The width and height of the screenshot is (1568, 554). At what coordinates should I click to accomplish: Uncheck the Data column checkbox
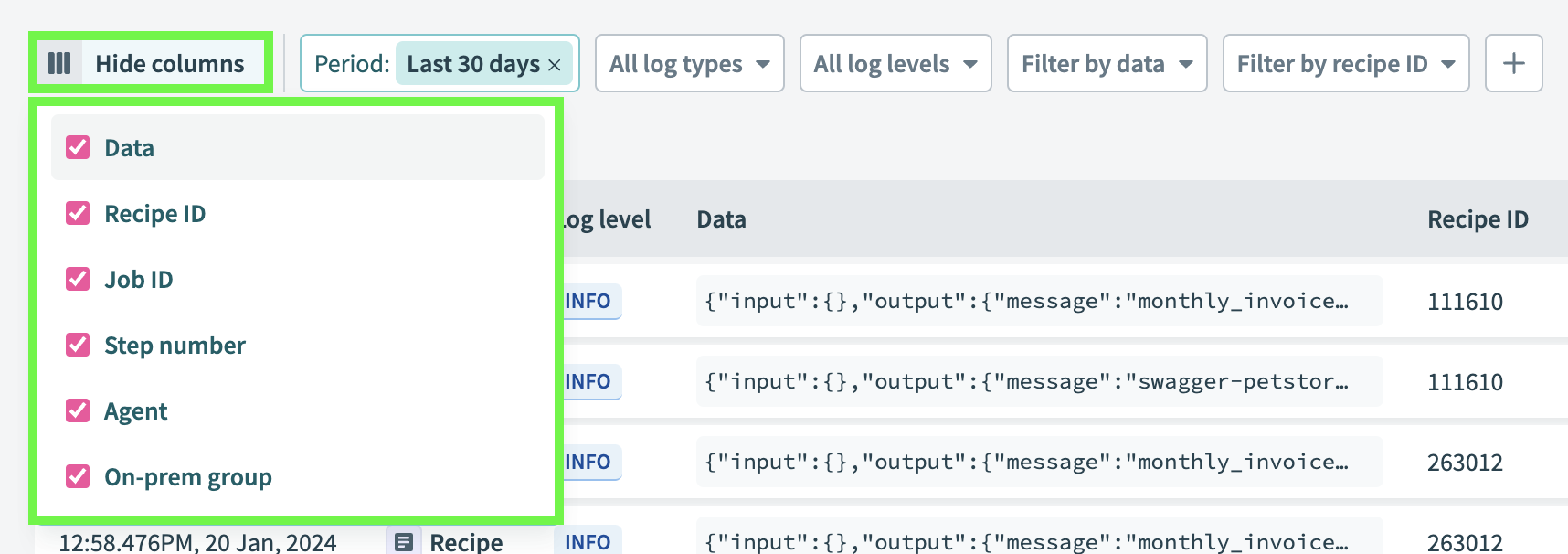coord(78,147)
